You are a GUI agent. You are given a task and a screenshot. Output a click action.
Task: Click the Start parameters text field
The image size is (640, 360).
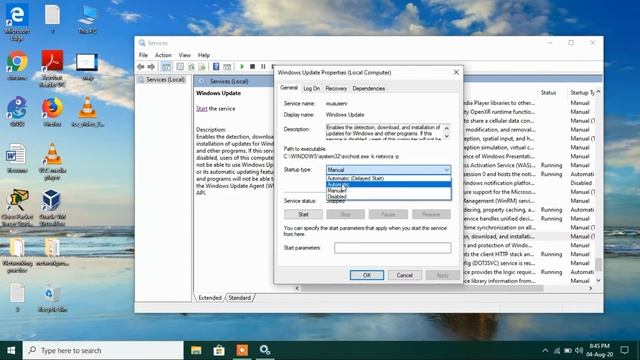(393, 248)
